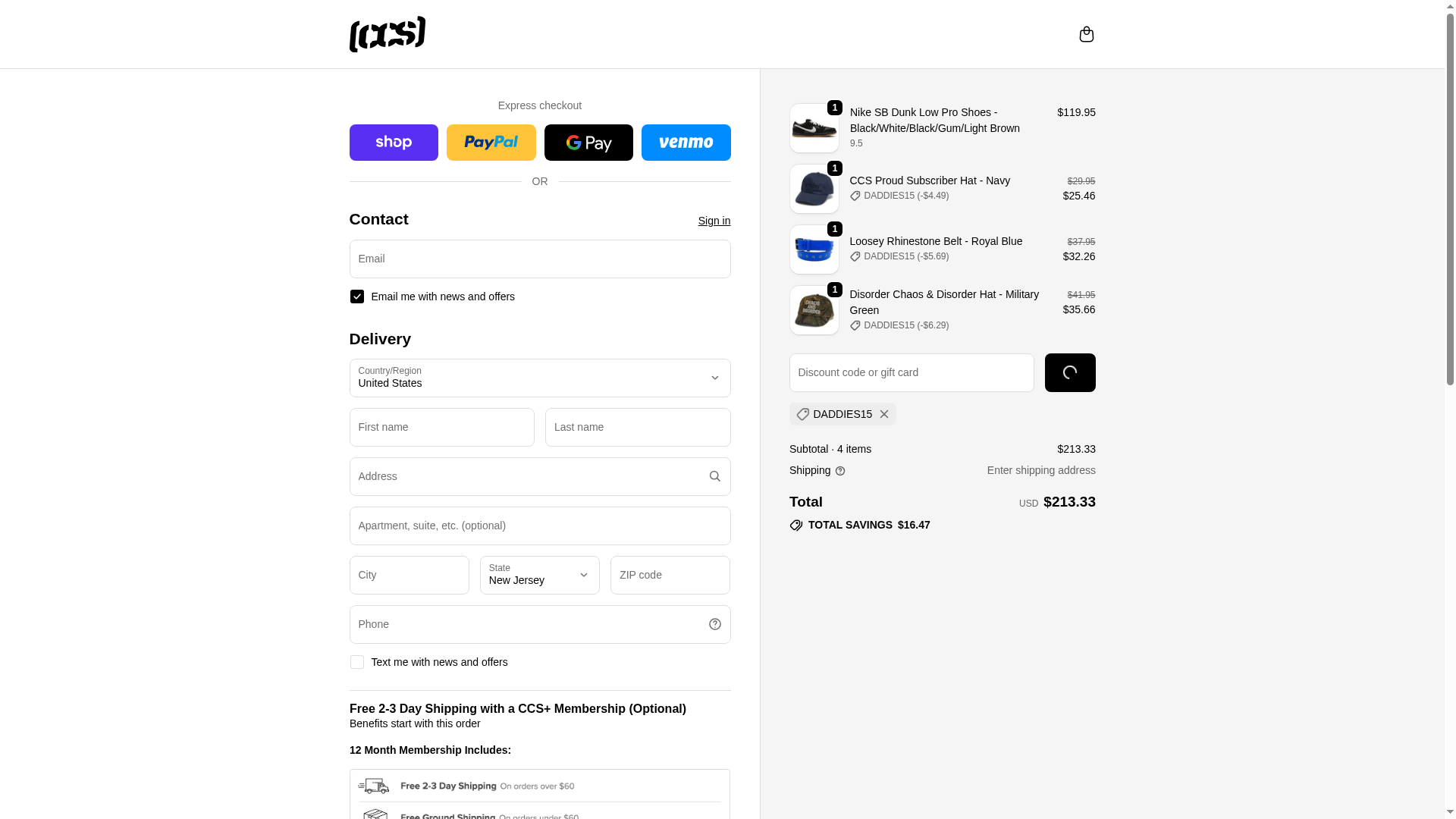The image size is (1456, 819).
Task: Expand the State dropdown showing New Jersey
Action: coord(540,575)
